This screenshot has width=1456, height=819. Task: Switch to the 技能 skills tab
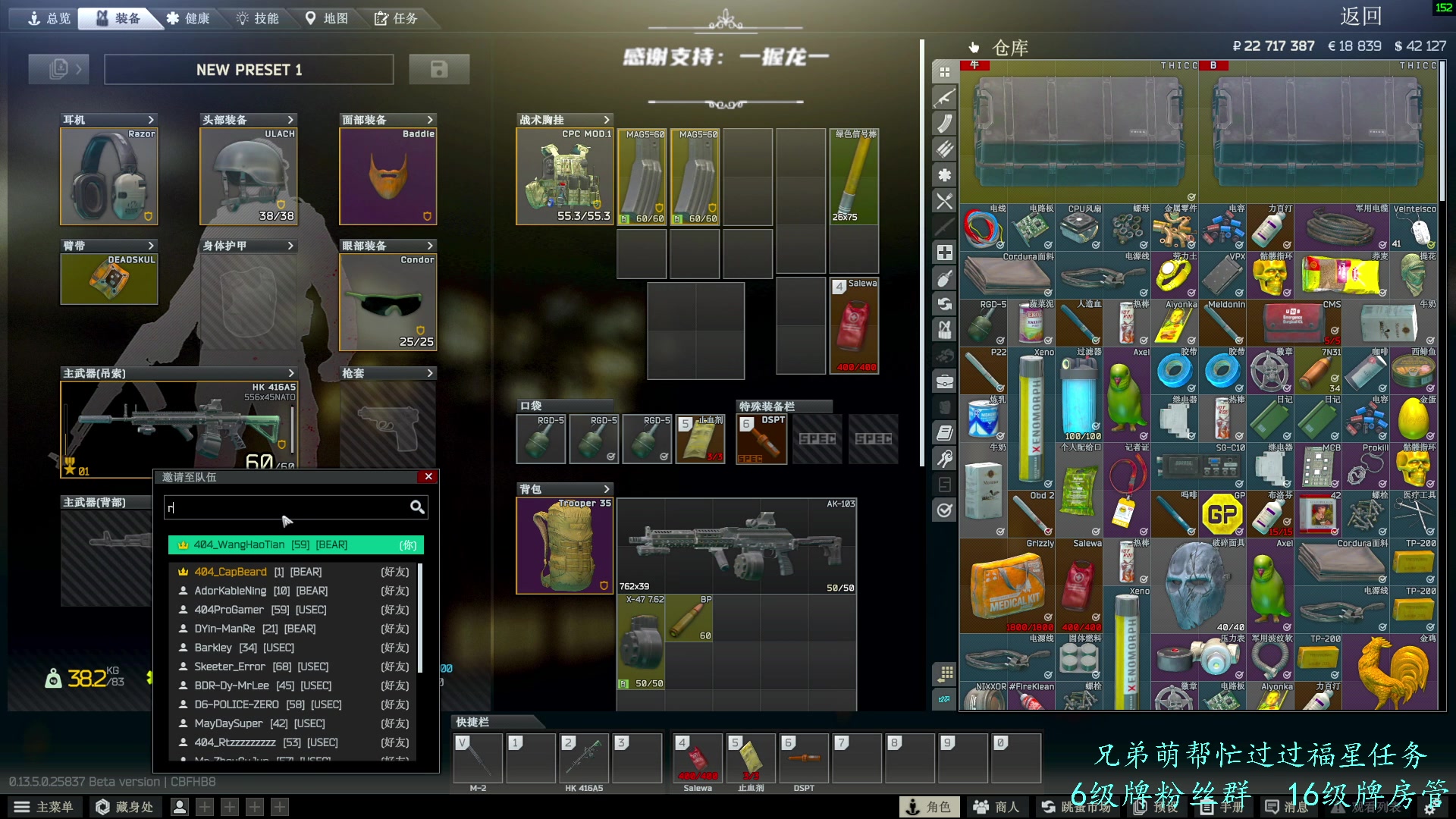(x=258, y=18)
